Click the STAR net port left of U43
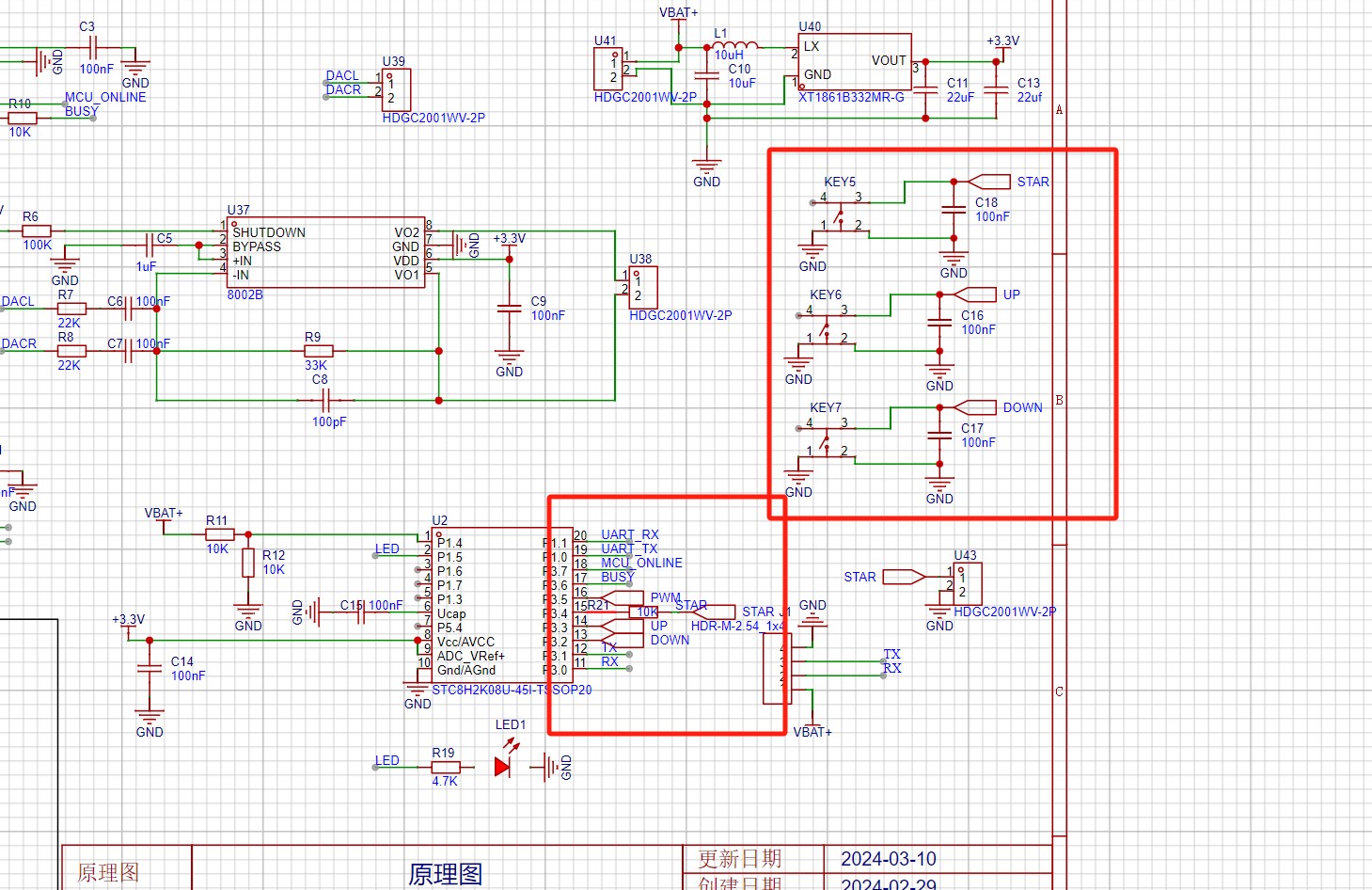1372x890 pixels. click(x=904, y=577)
